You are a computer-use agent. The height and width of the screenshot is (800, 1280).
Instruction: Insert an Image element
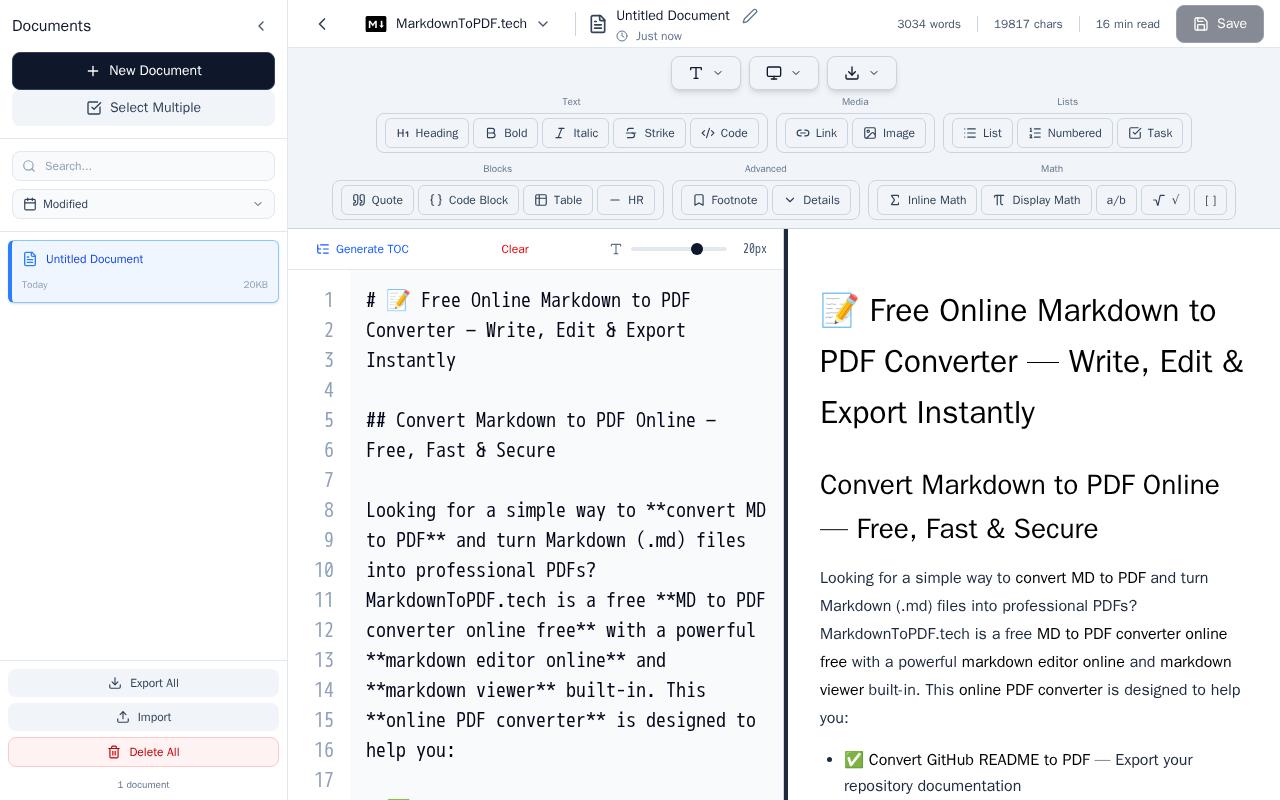(889, 133)
